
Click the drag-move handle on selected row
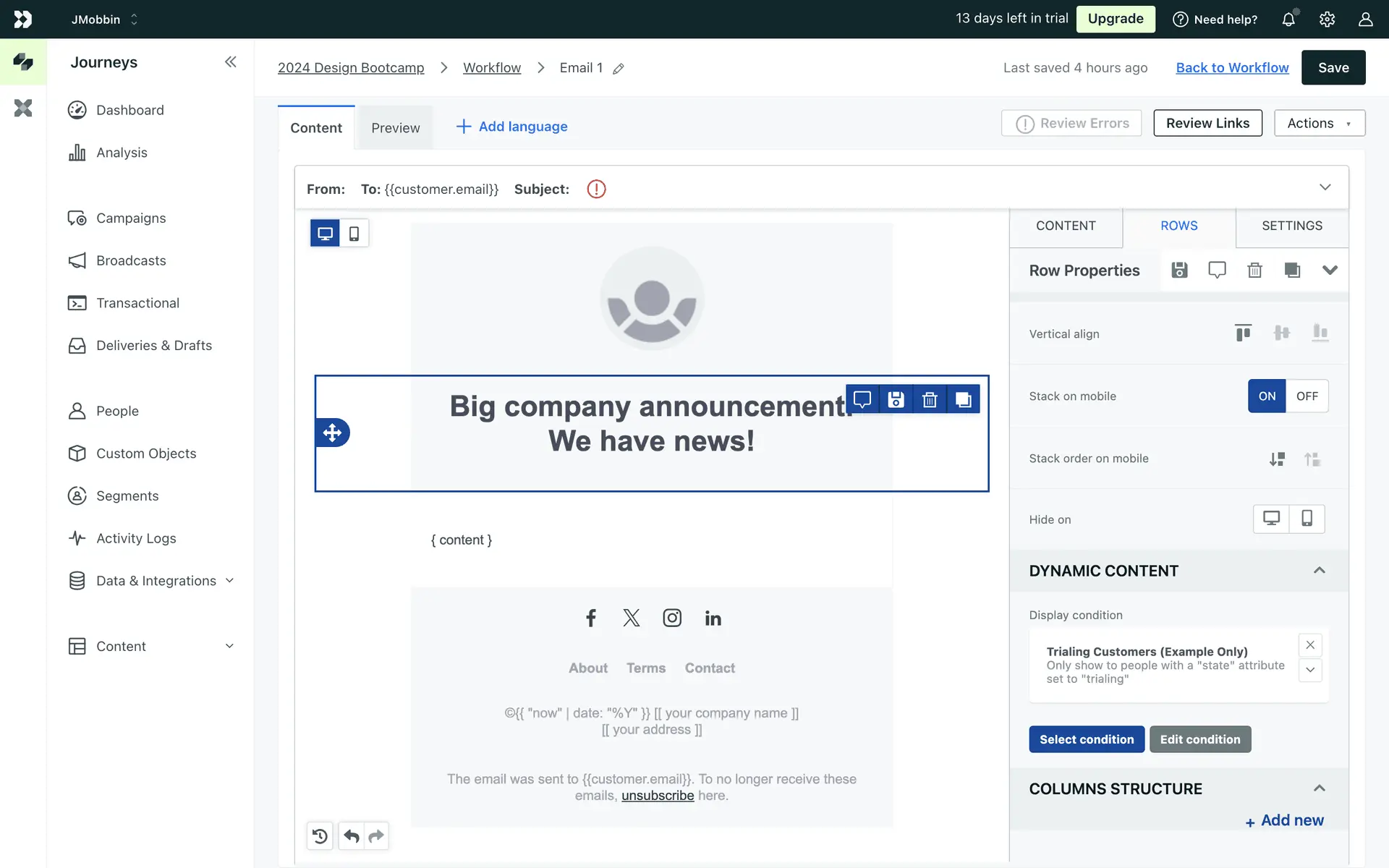(332, 433)
